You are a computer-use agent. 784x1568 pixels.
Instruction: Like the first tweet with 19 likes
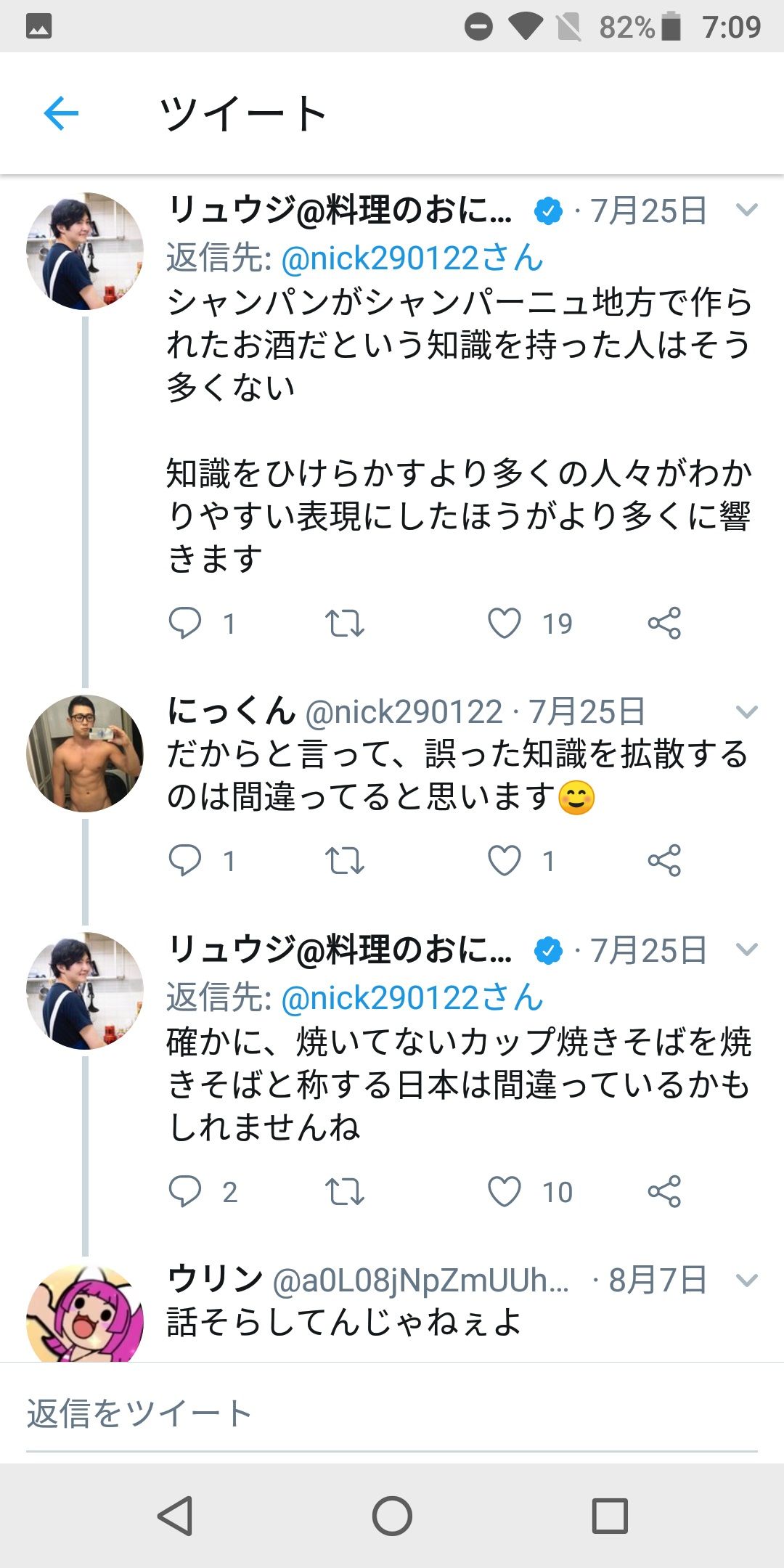point(505,623)
